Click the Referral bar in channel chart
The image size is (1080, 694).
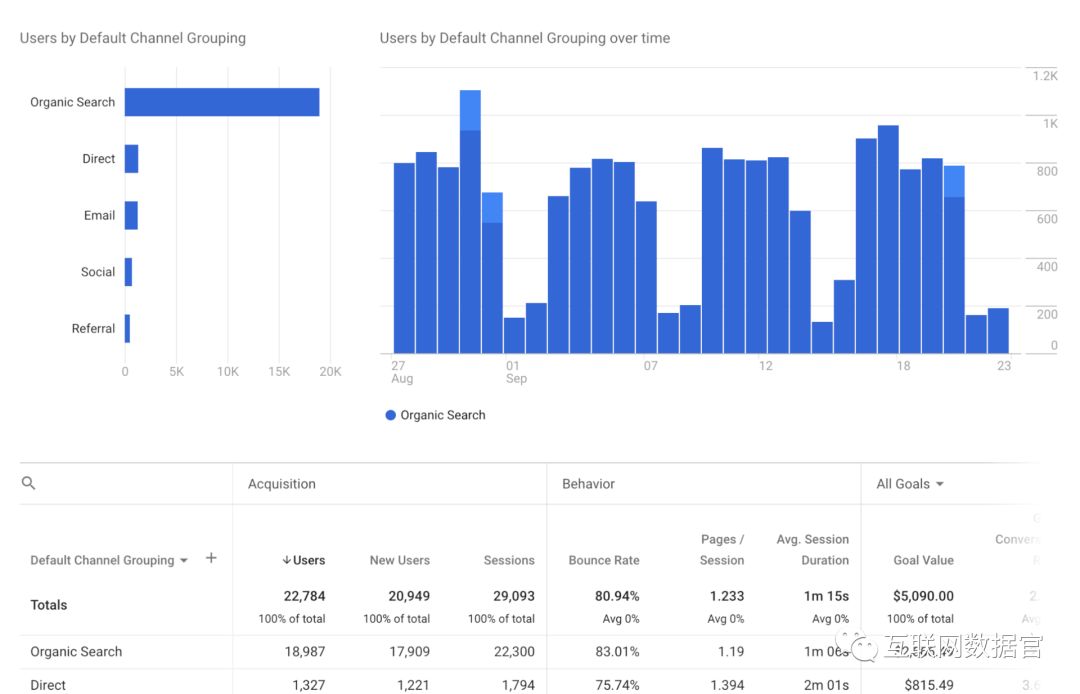(x=127, y=329)
